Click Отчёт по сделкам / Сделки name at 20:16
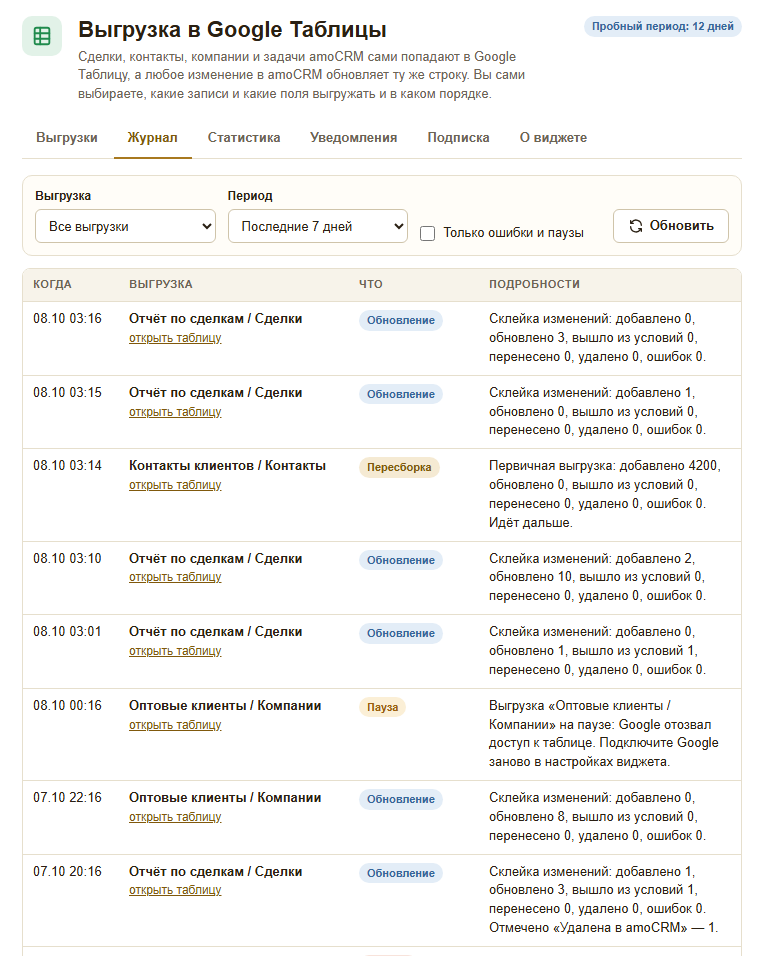The height and width of the screenshot is (956, 764). pyautogui.click(x=215, y=872)
